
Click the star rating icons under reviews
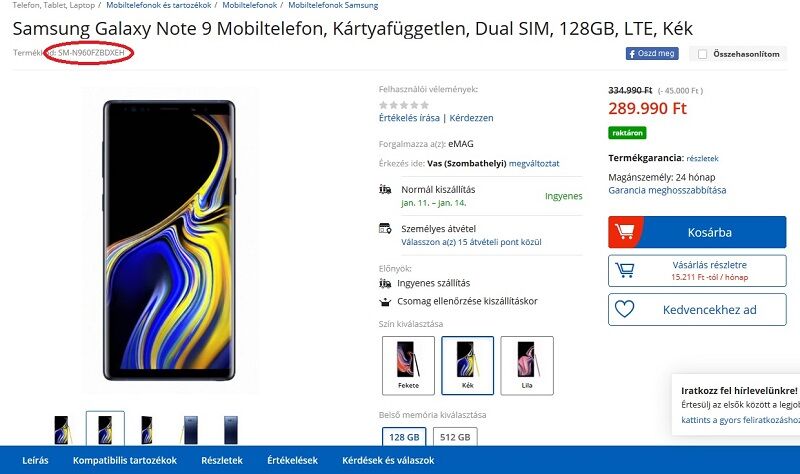(404, 105)
